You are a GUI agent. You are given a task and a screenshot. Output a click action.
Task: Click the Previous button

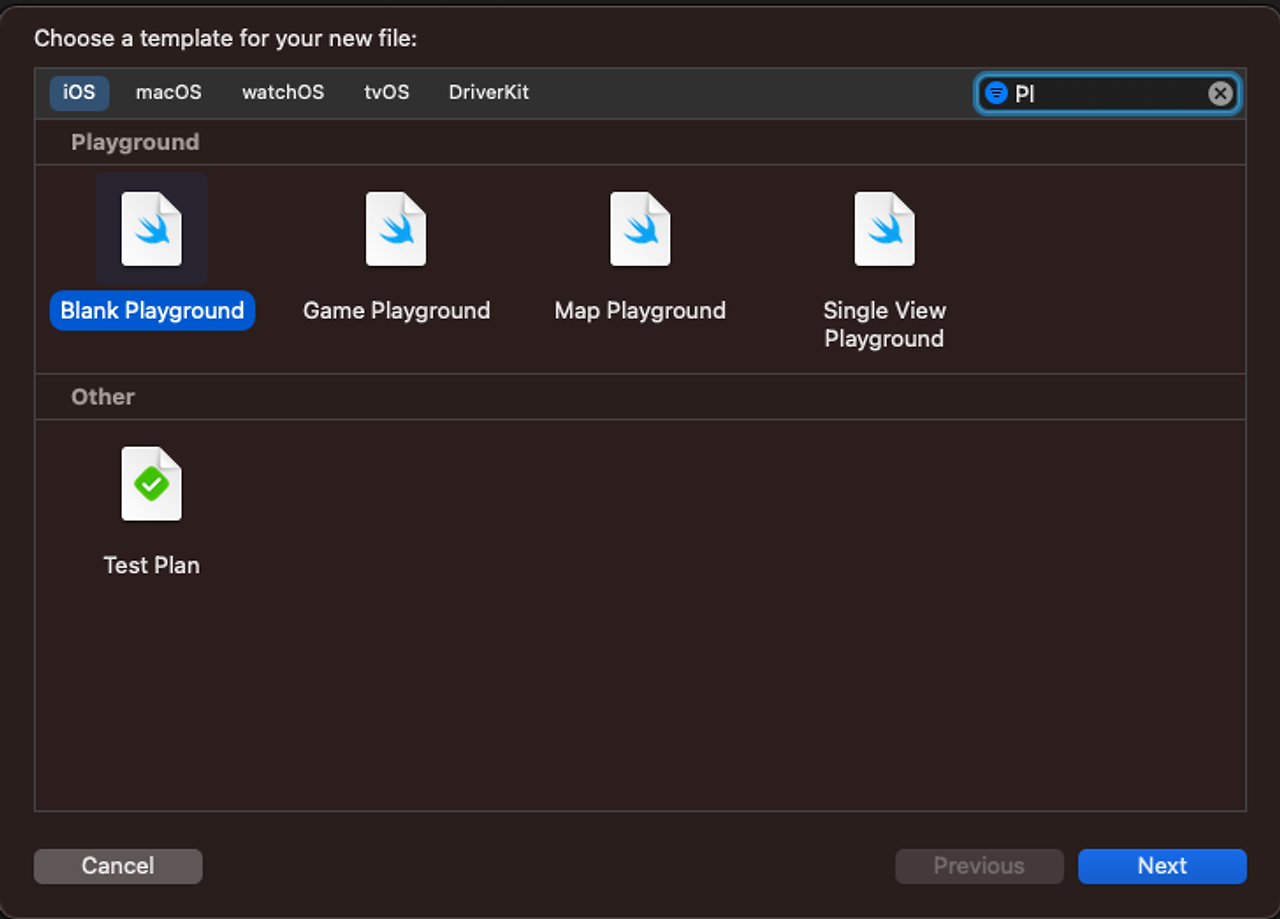point(979,866)
